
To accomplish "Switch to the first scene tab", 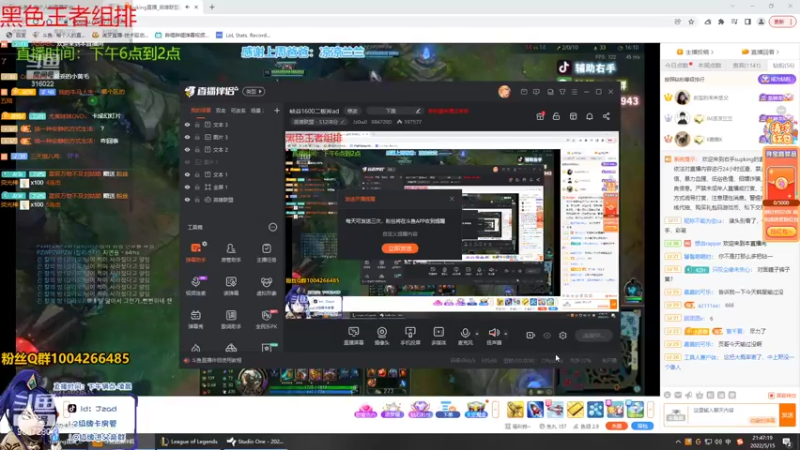I will pos(201,110).
